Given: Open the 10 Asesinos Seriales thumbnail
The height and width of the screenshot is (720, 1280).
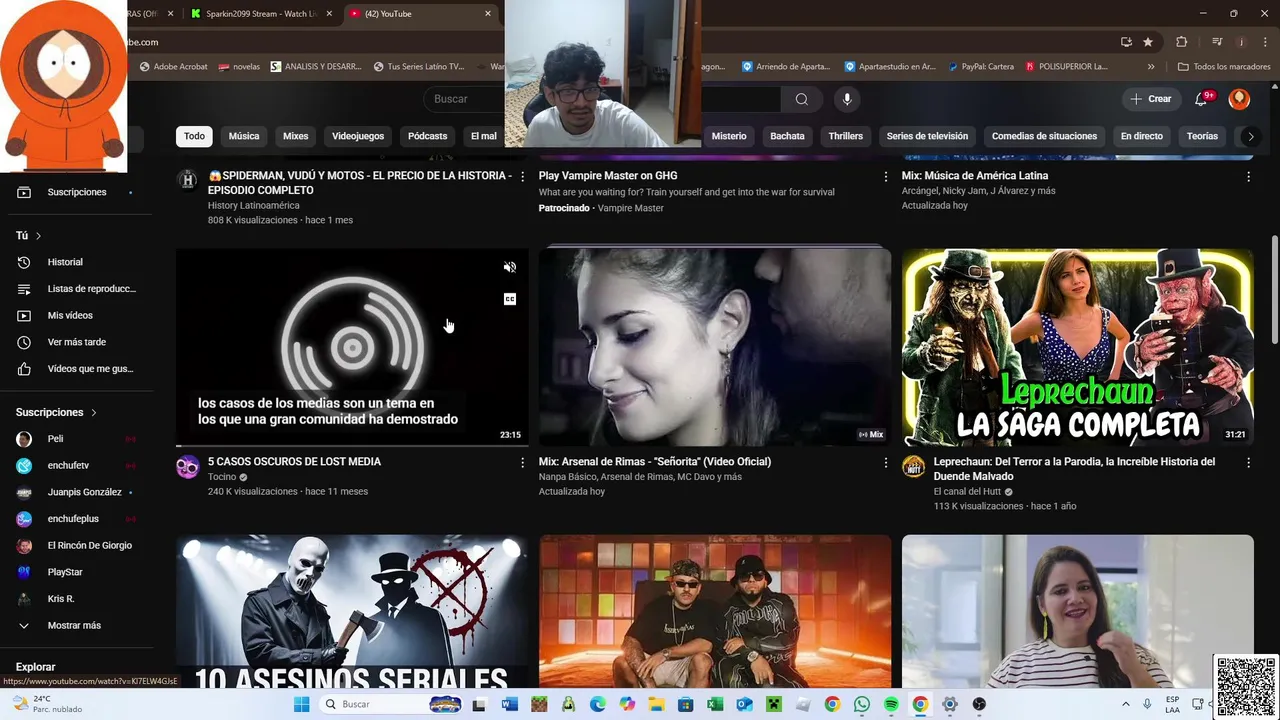Looking at the screenshot, I should [x=352, y=611].
